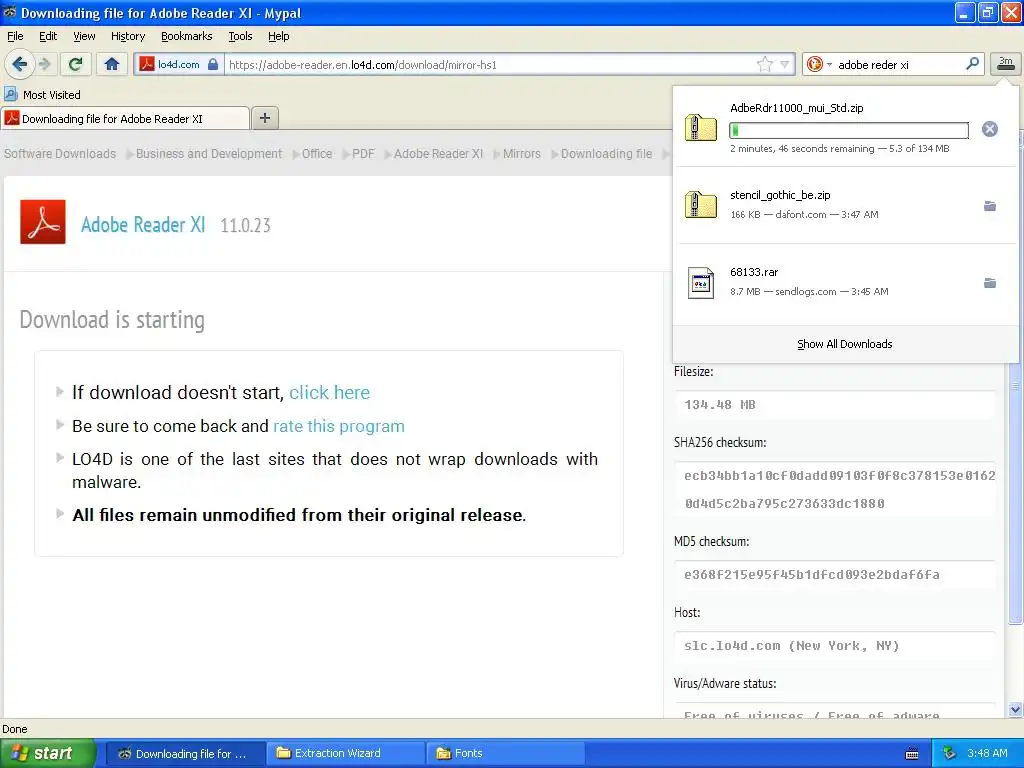This screenshot has width=1024, height=768.
Task: Click the download progress bar
Action: click(x=849, y=130)
